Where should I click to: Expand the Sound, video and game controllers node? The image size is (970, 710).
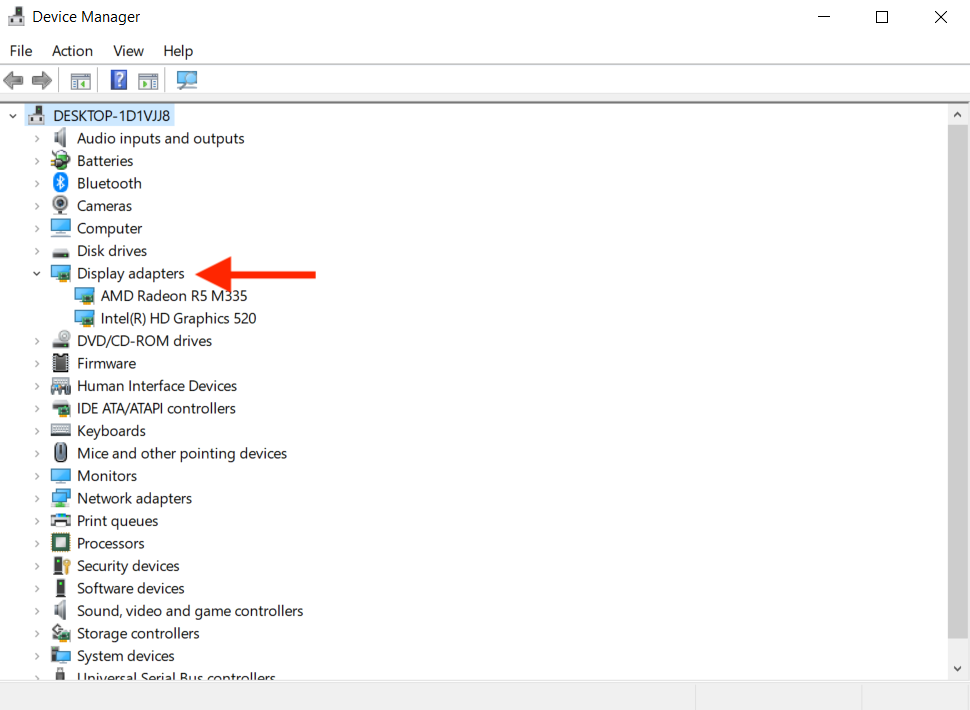tap(37, 611)
